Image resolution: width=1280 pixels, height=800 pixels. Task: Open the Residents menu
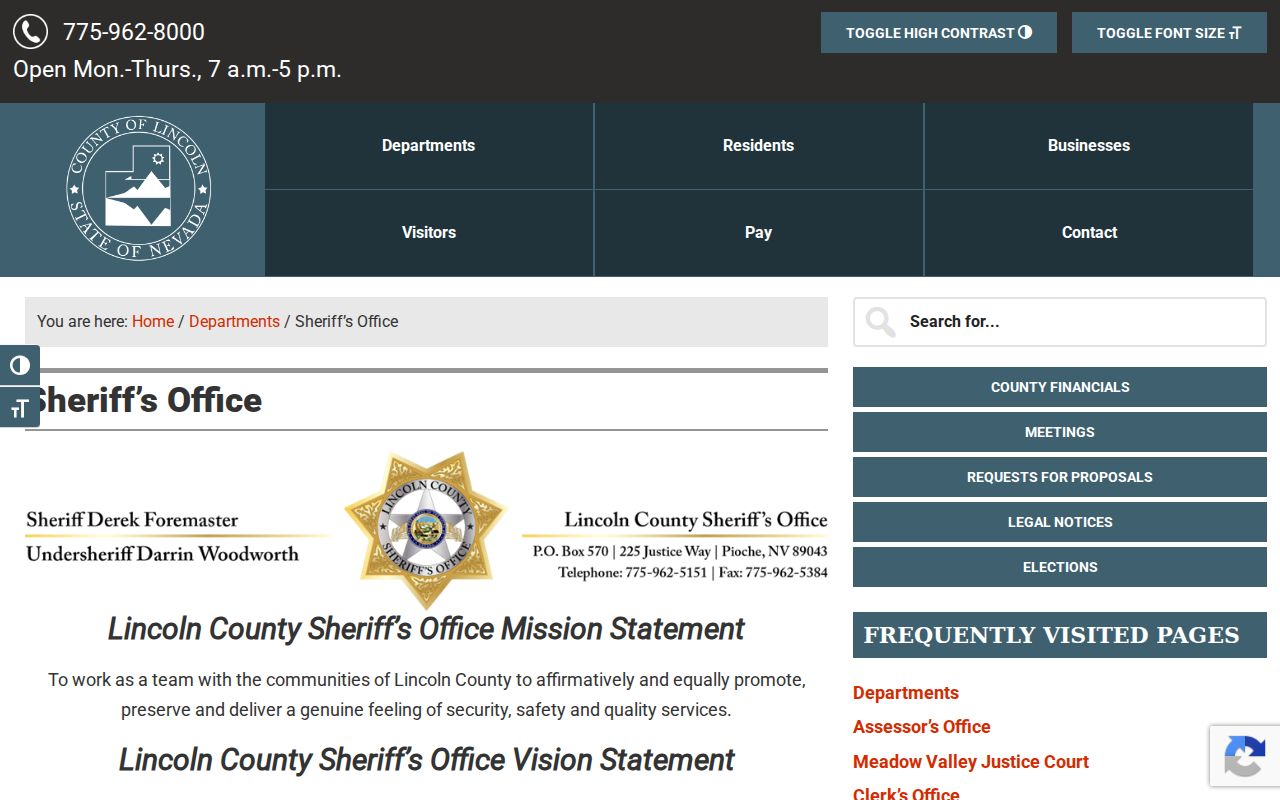pyautogui.click(x=759, y=146)
